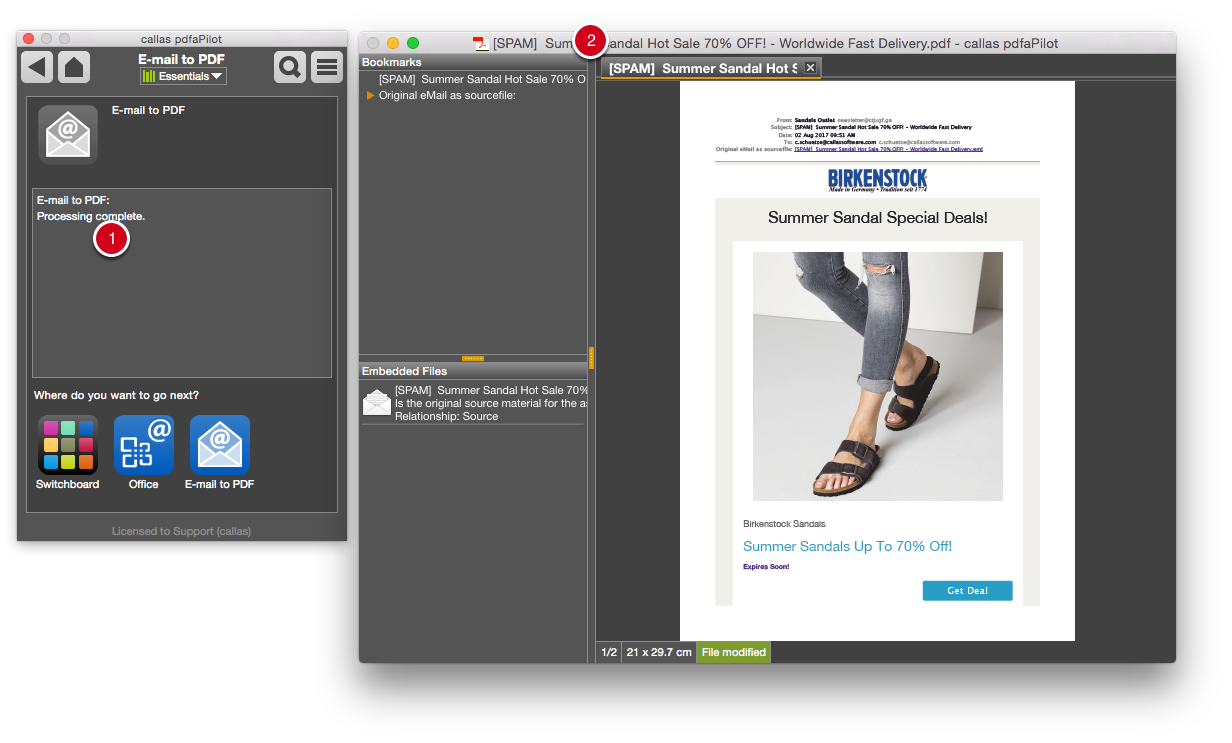Image resolution: width=1232 pixels, height=743 pixels.
Task: Select the [SPAM] Summer Sandal bookmark entry
Action: [482, 79]
